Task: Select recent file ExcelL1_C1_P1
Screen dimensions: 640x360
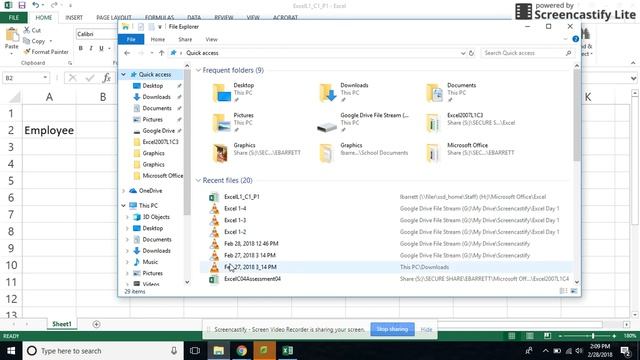Action: [242, 197]
